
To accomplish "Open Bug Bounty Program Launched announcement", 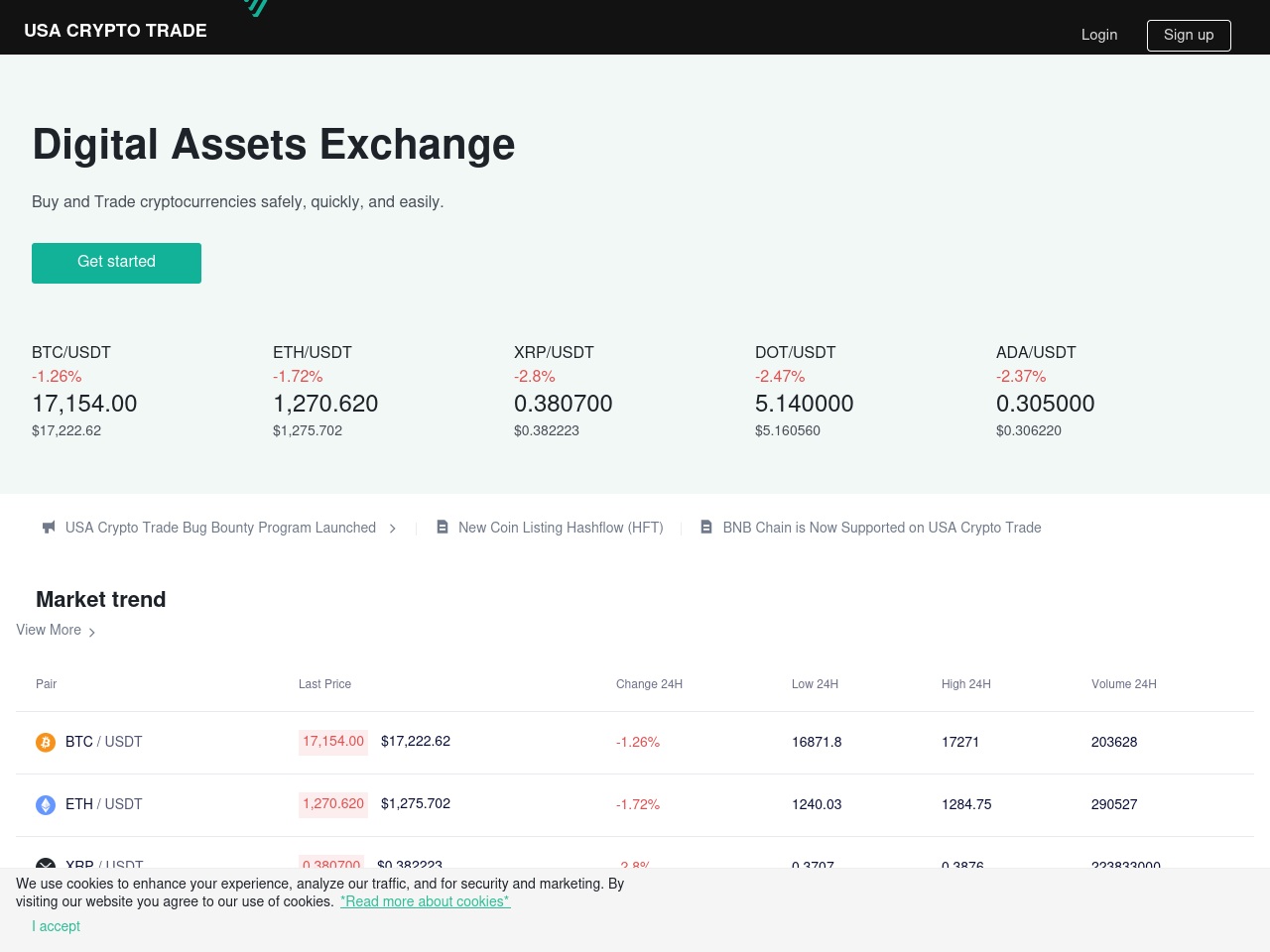I will coord(220,528).
